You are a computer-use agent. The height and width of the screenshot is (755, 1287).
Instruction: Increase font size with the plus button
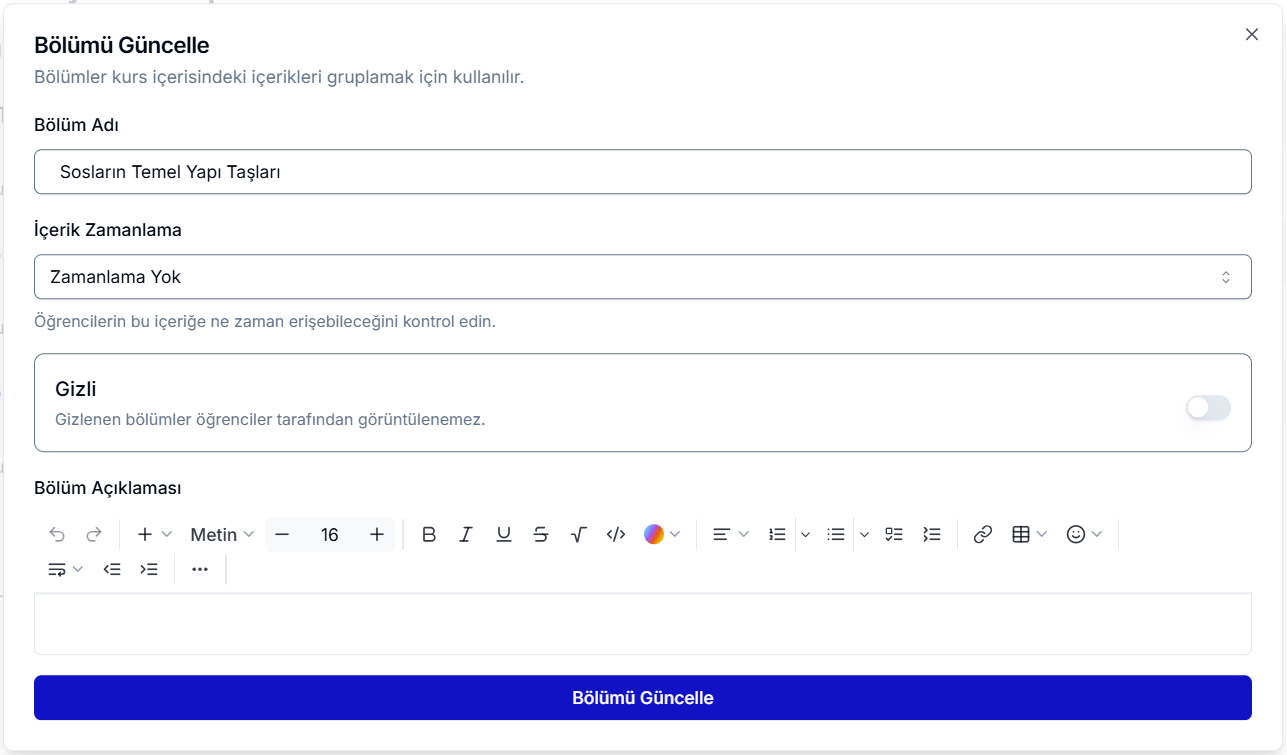(377, 535)
